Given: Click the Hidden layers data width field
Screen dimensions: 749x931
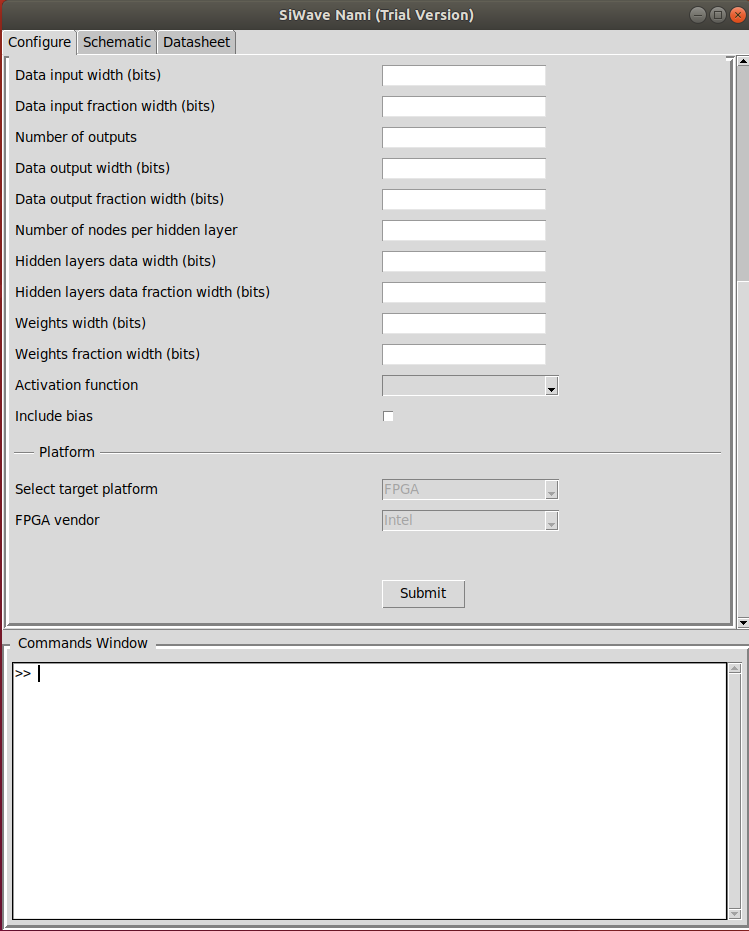Looking at the screenshot, I should coord(464,262).
